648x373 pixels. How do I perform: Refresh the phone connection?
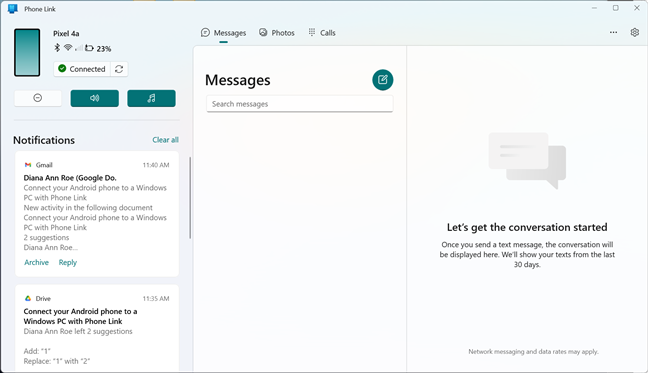click(119, 69)
